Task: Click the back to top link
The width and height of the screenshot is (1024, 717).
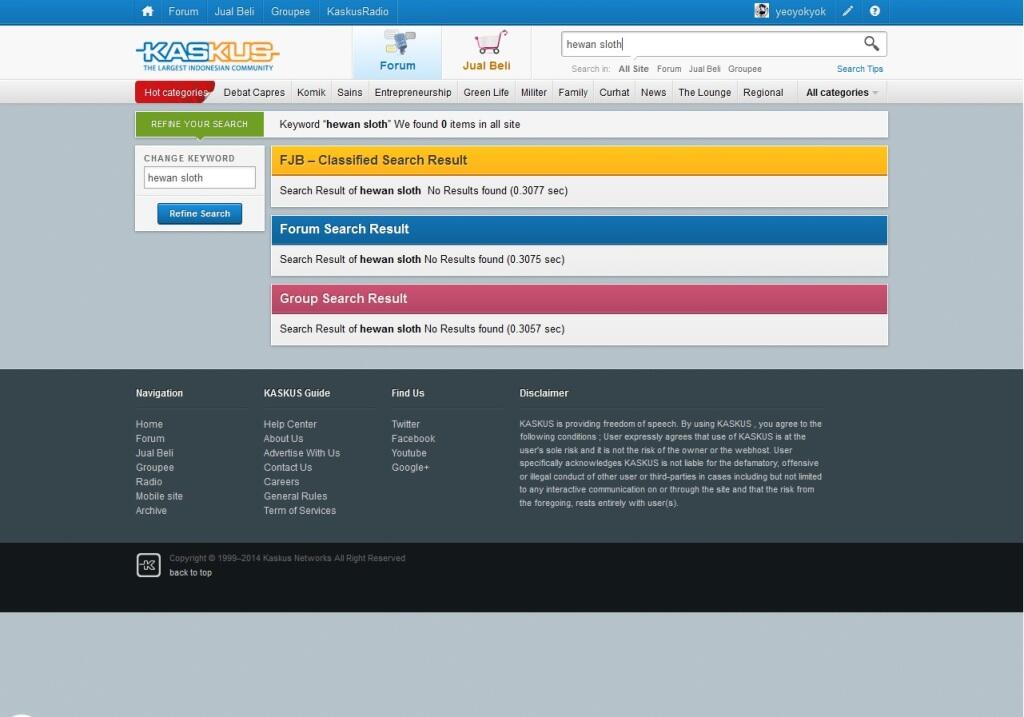Action: click(190, 573)
